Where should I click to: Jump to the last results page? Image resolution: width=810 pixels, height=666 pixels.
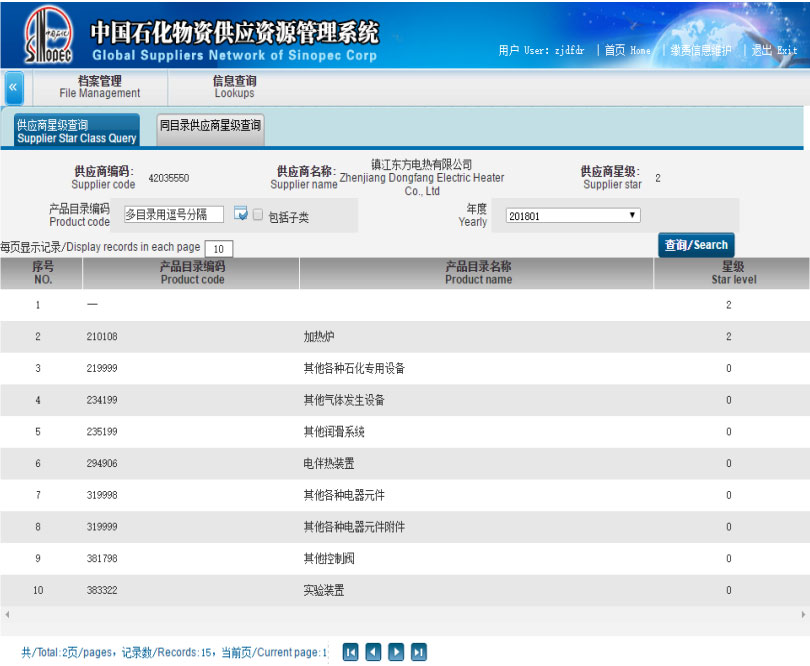point(419,652)
